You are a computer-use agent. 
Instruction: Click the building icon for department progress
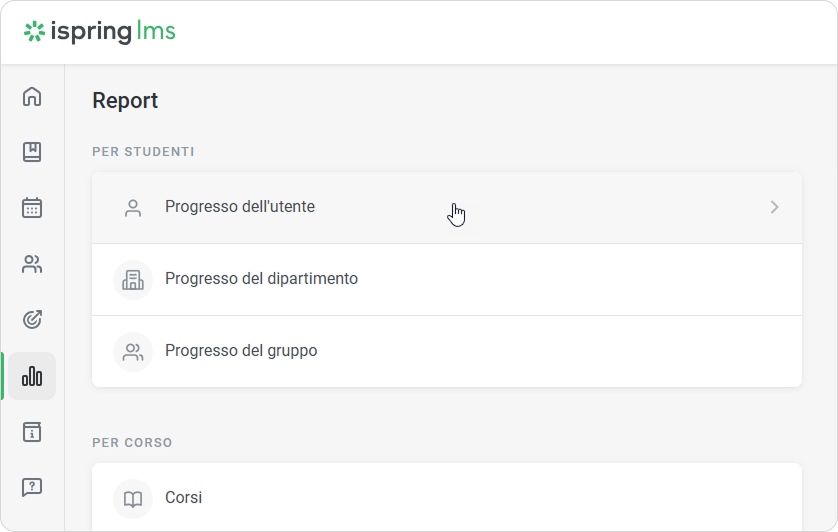pyautogui.click(x=133, y=280)
